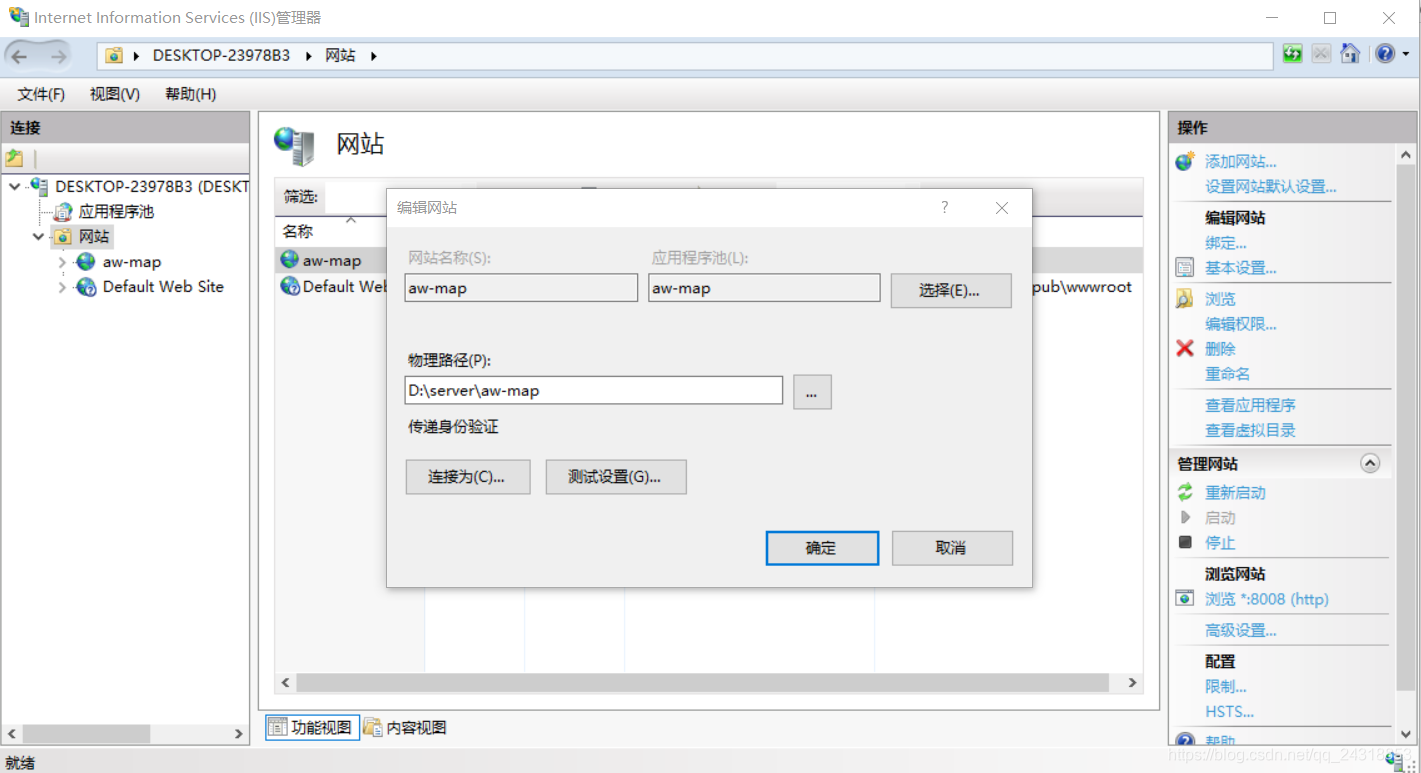Click the home icon in address bar

tap(1350, 54)
